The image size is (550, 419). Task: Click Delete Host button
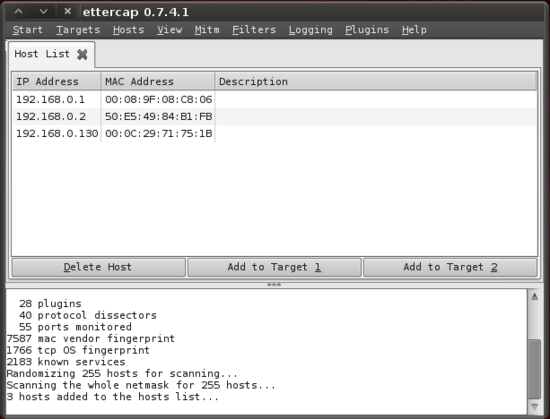click(x=99, y=267)
